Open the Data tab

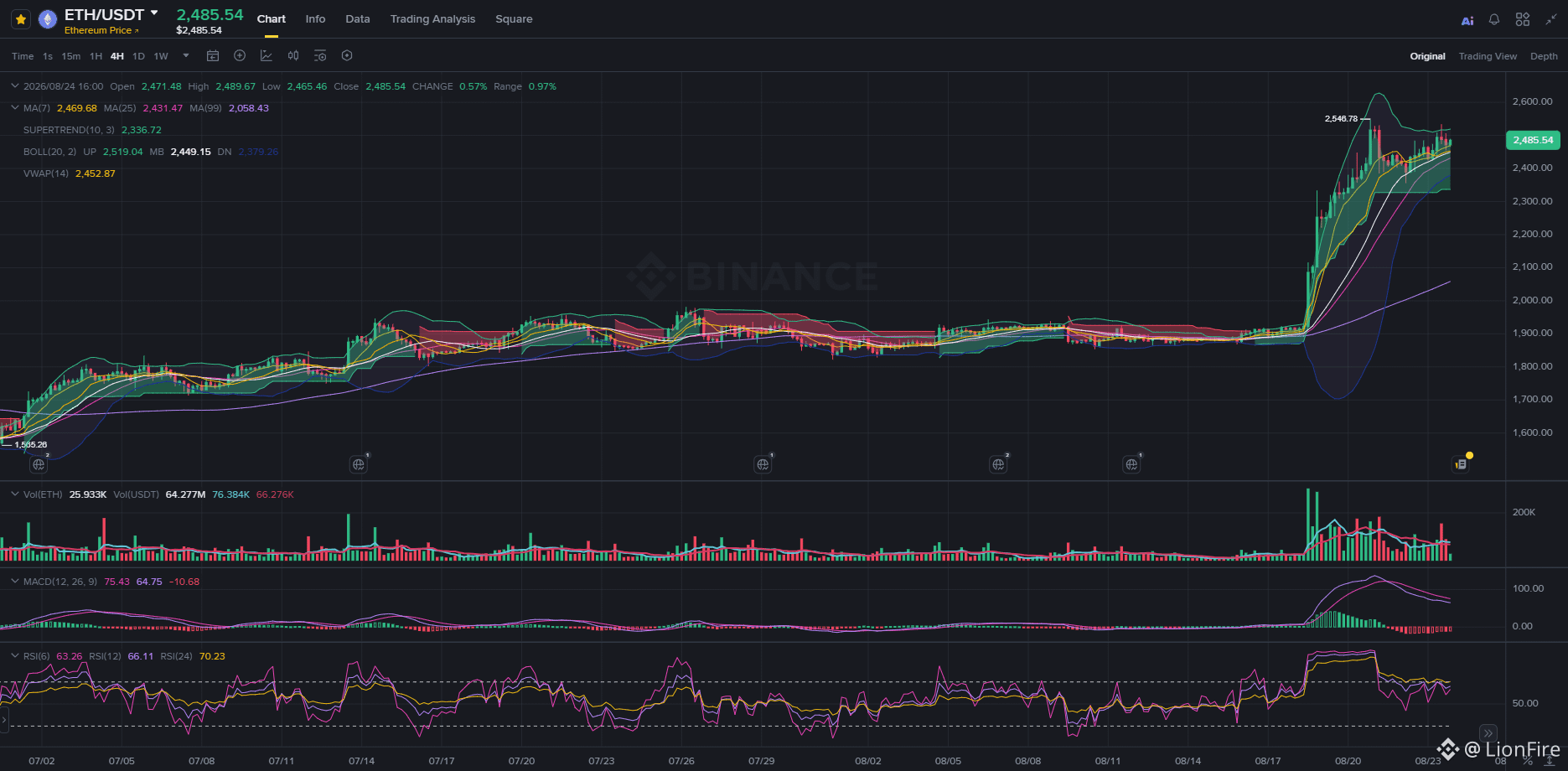(358, 19)
